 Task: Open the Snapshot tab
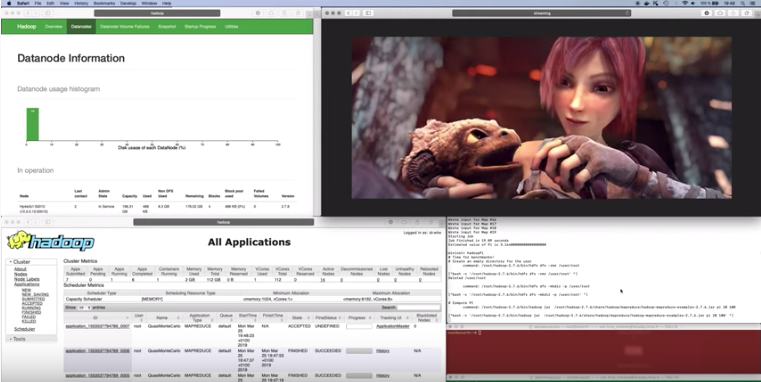(167, 27)
